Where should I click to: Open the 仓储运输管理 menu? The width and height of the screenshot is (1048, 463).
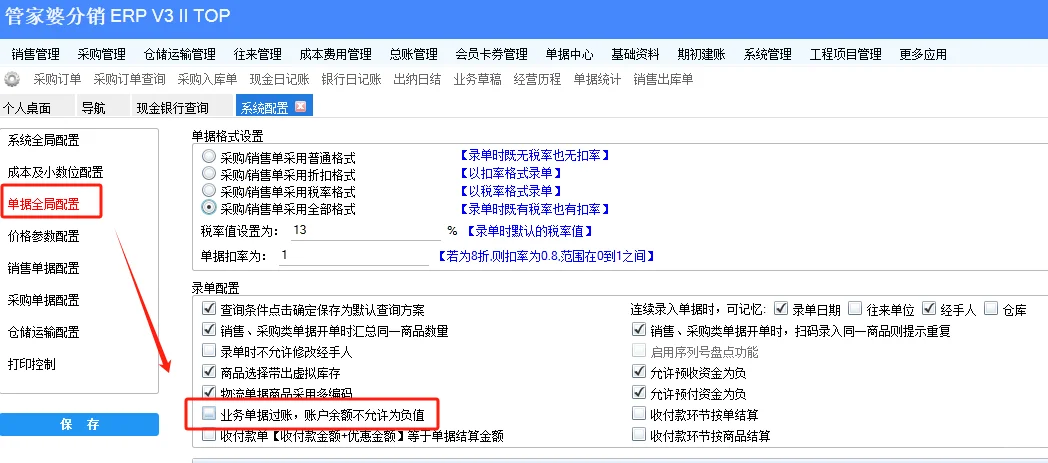(x=180, y=55)
